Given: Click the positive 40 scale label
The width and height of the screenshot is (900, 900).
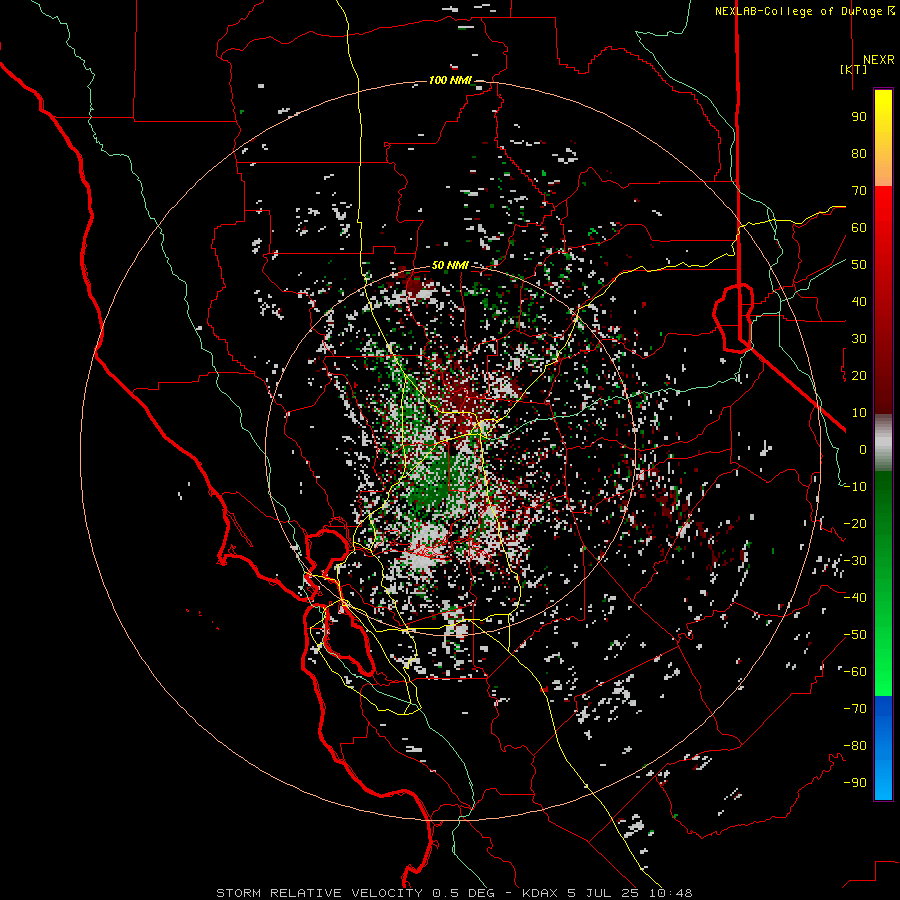Looking at the screenshot, I should point(859,301).
